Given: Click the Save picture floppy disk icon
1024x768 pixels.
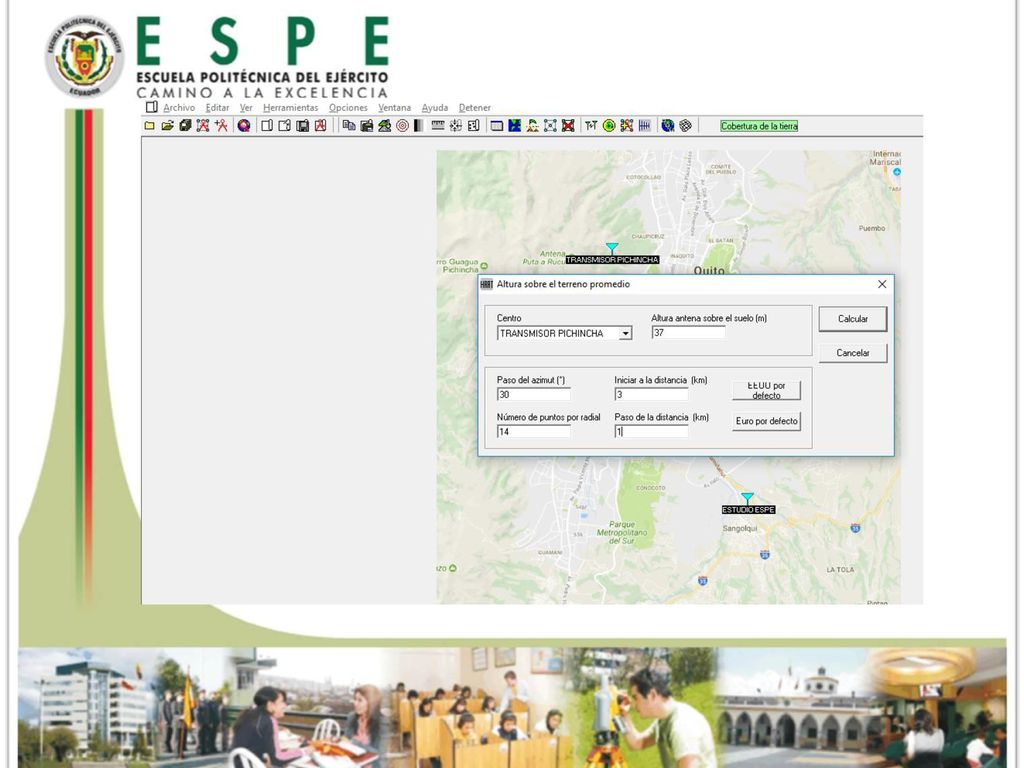Looking at the screenshot, I should tap(302, 125).
